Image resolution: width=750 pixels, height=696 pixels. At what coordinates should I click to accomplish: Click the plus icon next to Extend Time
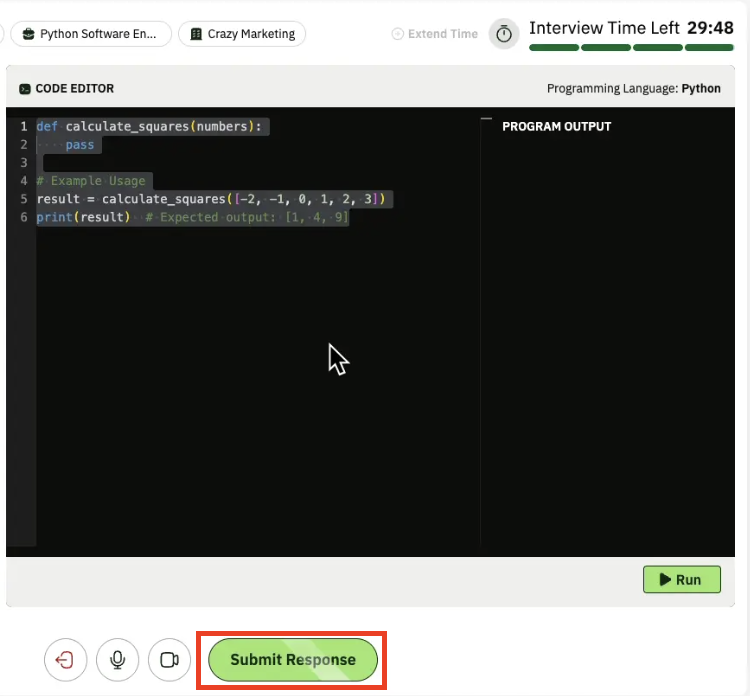tap(398, 34)
